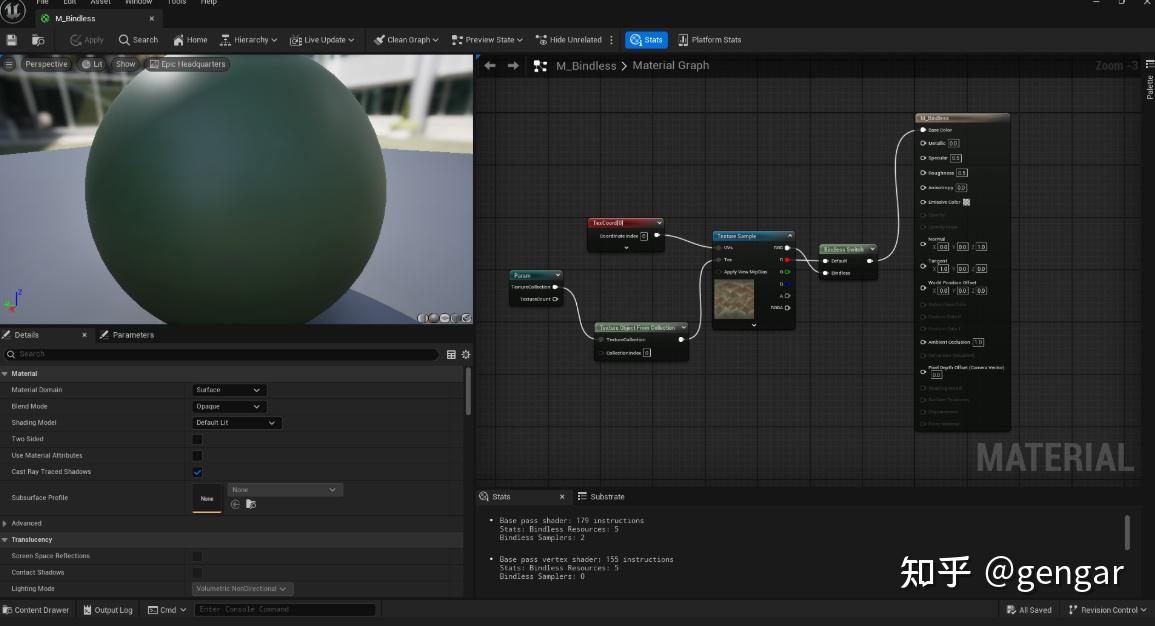Expand the Advanced section

5,524
